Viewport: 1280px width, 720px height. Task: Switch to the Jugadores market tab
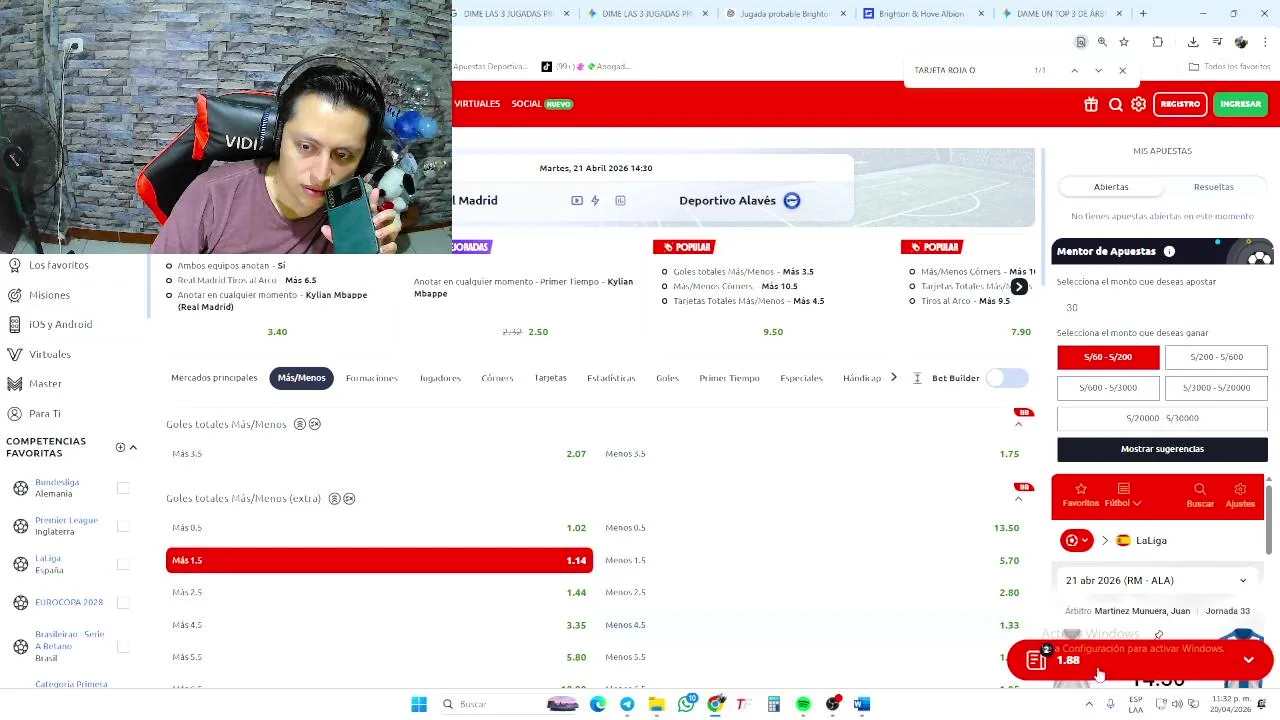[440, 378]
